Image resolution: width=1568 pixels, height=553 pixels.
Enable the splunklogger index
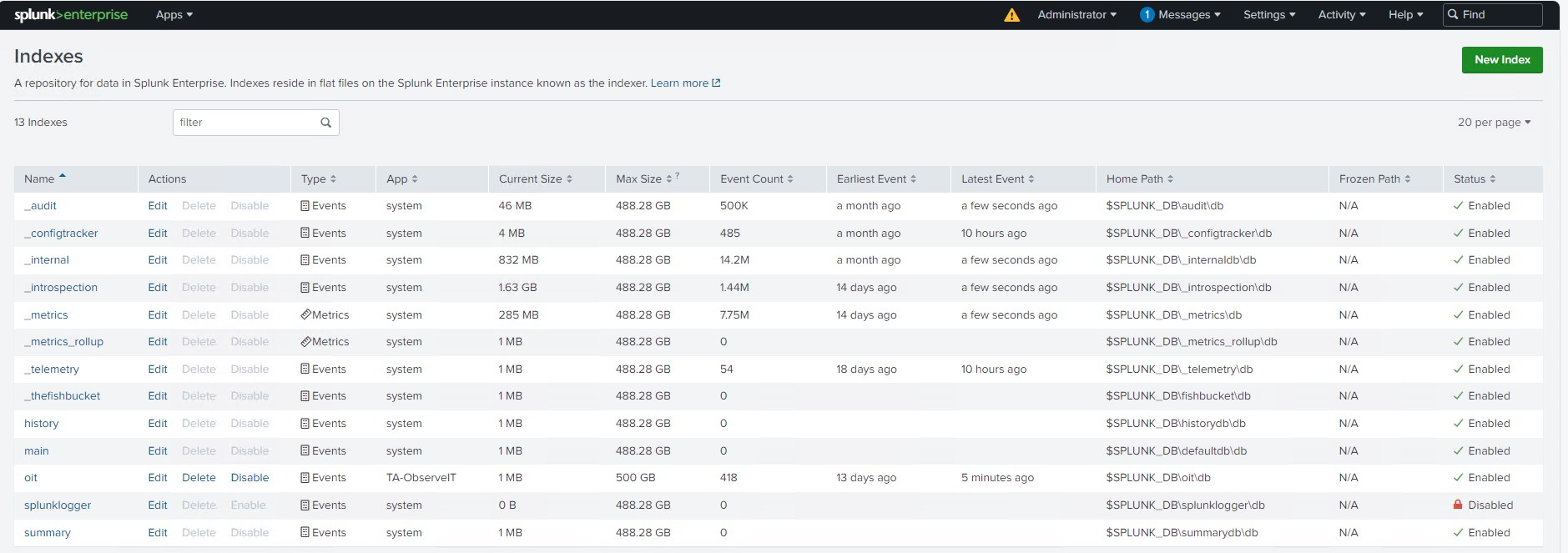248,505
